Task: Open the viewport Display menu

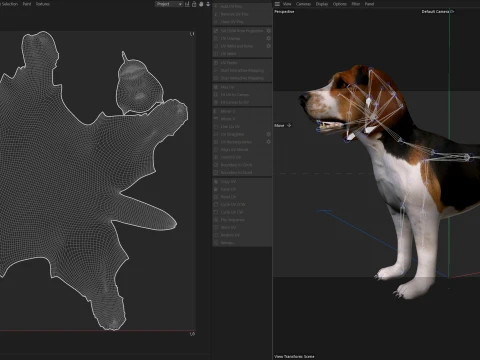Action: coord(322,4)
